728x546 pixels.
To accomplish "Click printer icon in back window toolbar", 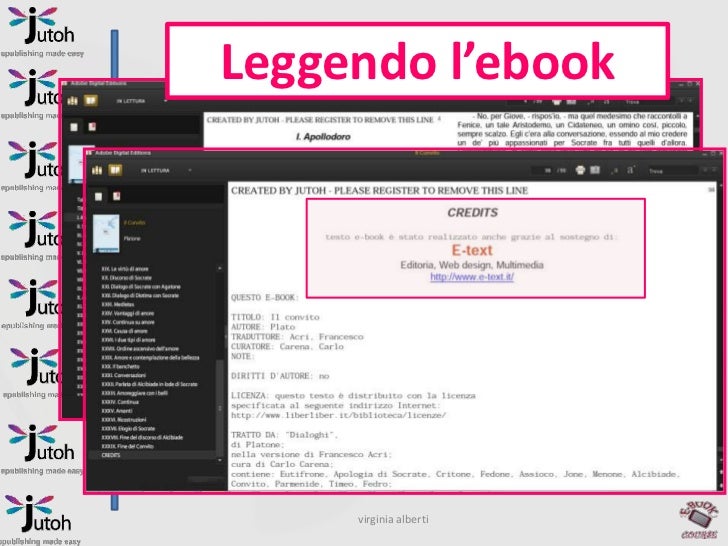I will [x=557, y=102].
